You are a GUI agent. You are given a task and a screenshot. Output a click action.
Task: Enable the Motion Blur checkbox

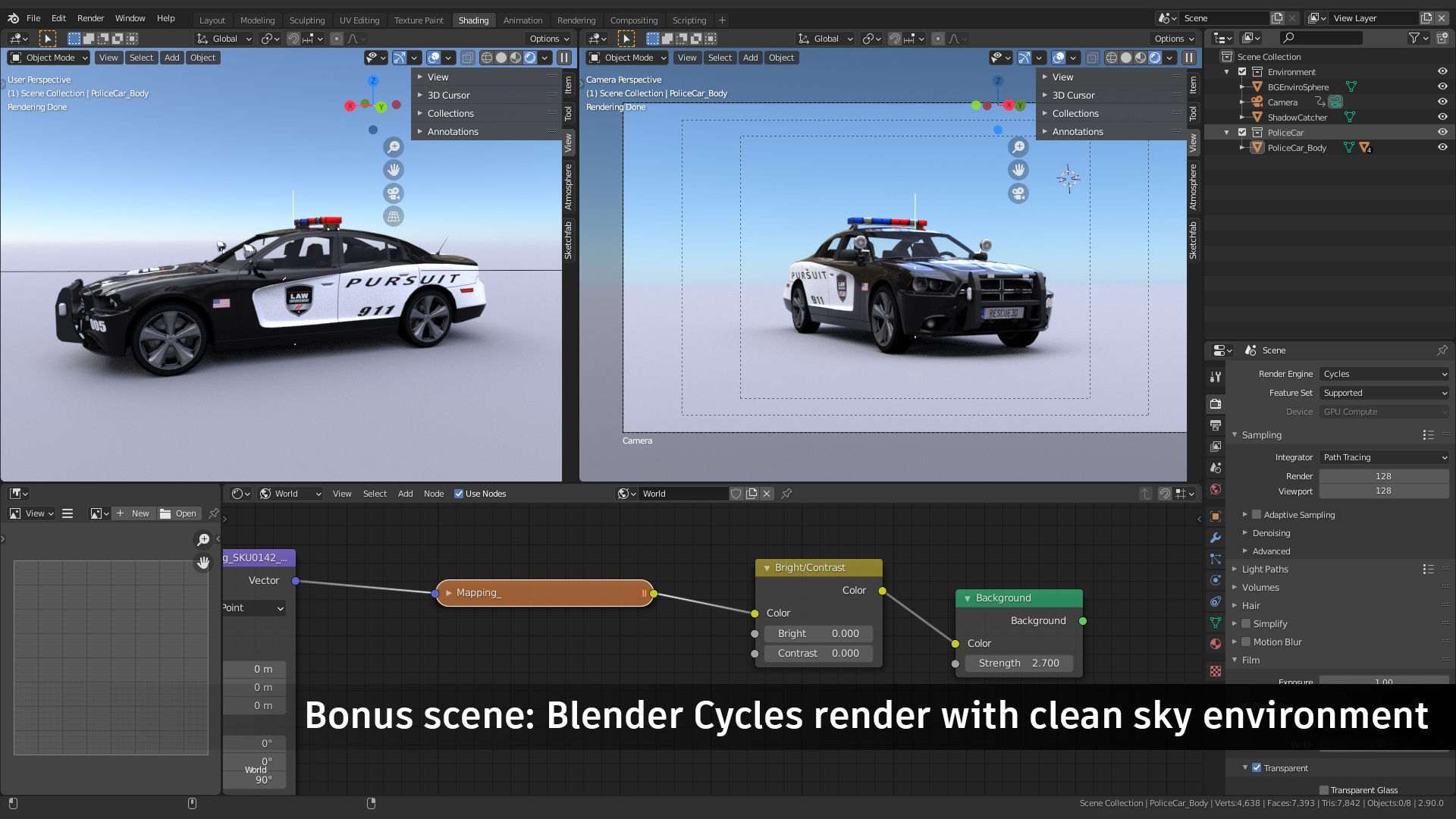1246,642
